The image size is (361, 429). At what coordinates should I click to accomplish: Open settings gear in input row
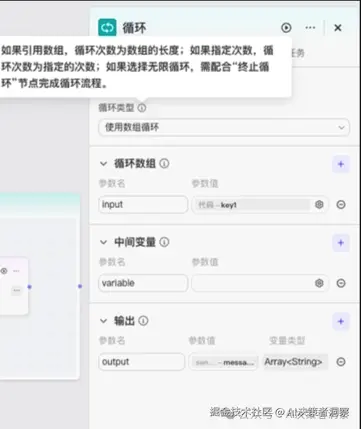(x=319, y=204)
